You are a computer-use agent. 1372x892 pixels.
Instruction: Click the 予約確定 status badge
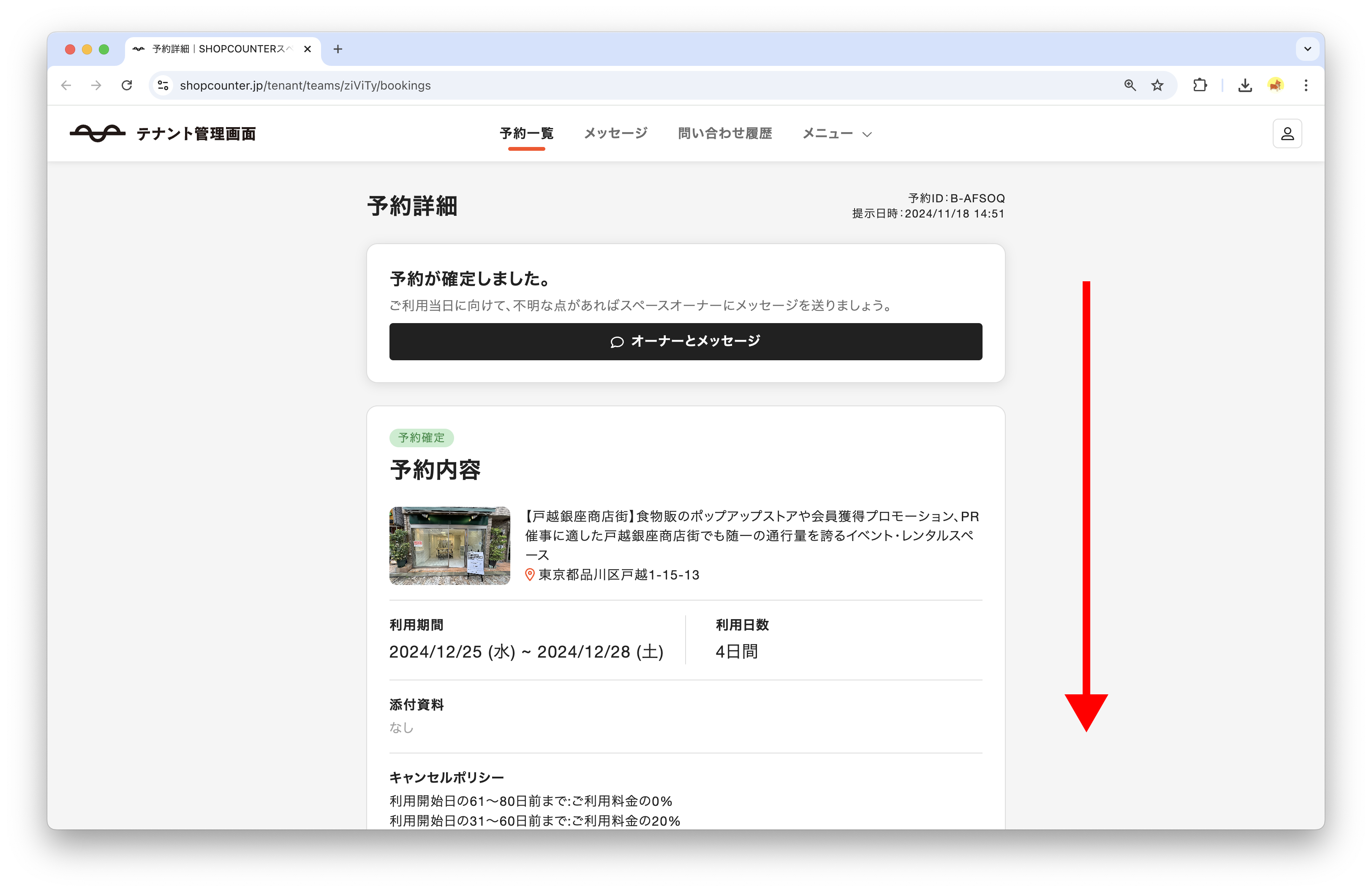pyautogui.click(x=422, y=438)
